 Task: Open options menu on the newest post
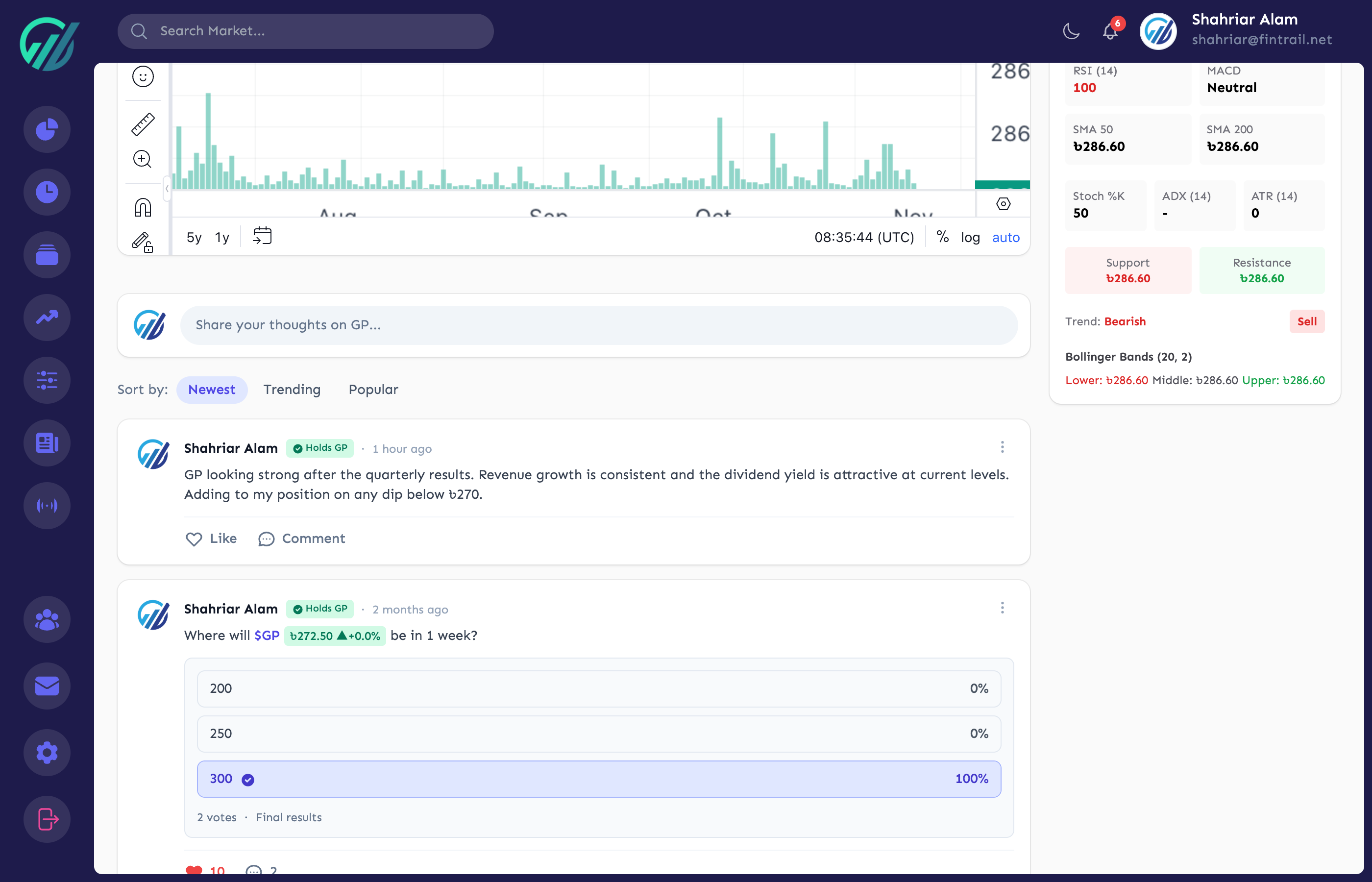[1002, 447]
